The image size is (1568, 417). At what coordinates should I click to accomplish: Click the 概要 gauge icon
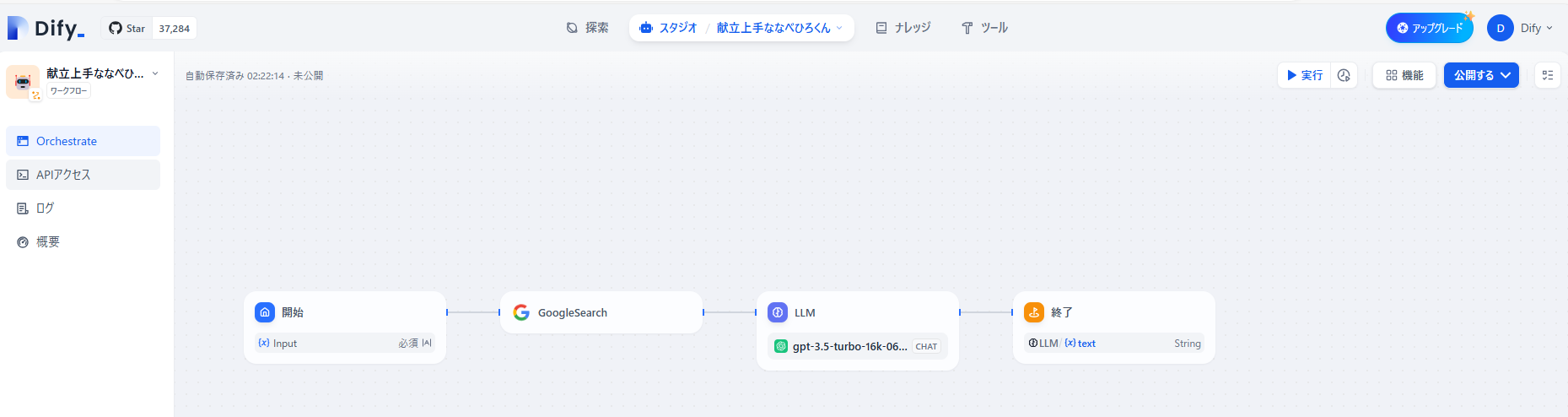tap(23, 242)
